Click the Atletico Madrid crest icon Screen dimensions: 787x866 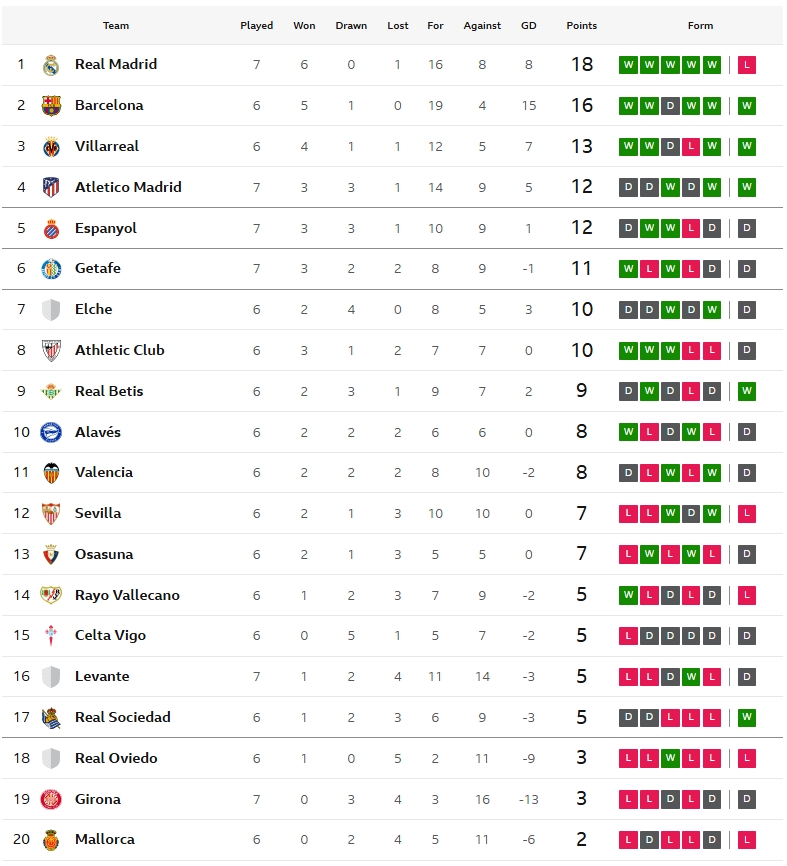pyautogui.click(x=51, y=187)
